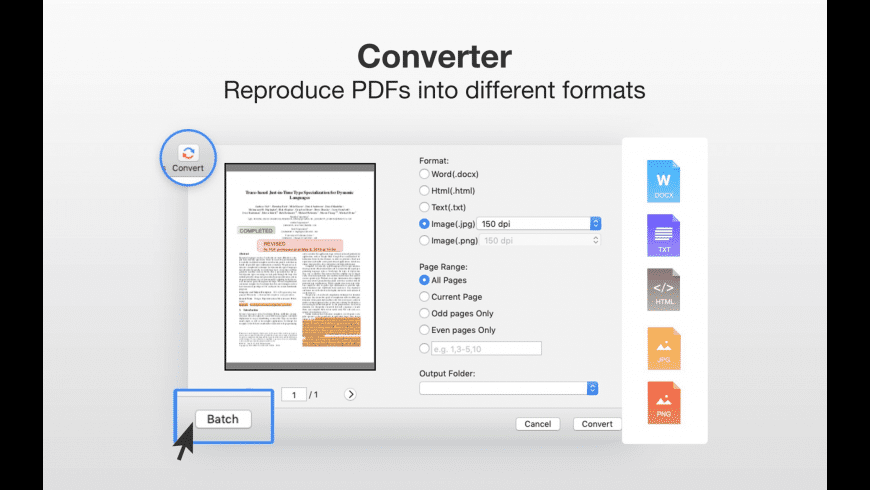Select Html(.html) format option
This screenshot has height=490, width=870.
[424, 190]
